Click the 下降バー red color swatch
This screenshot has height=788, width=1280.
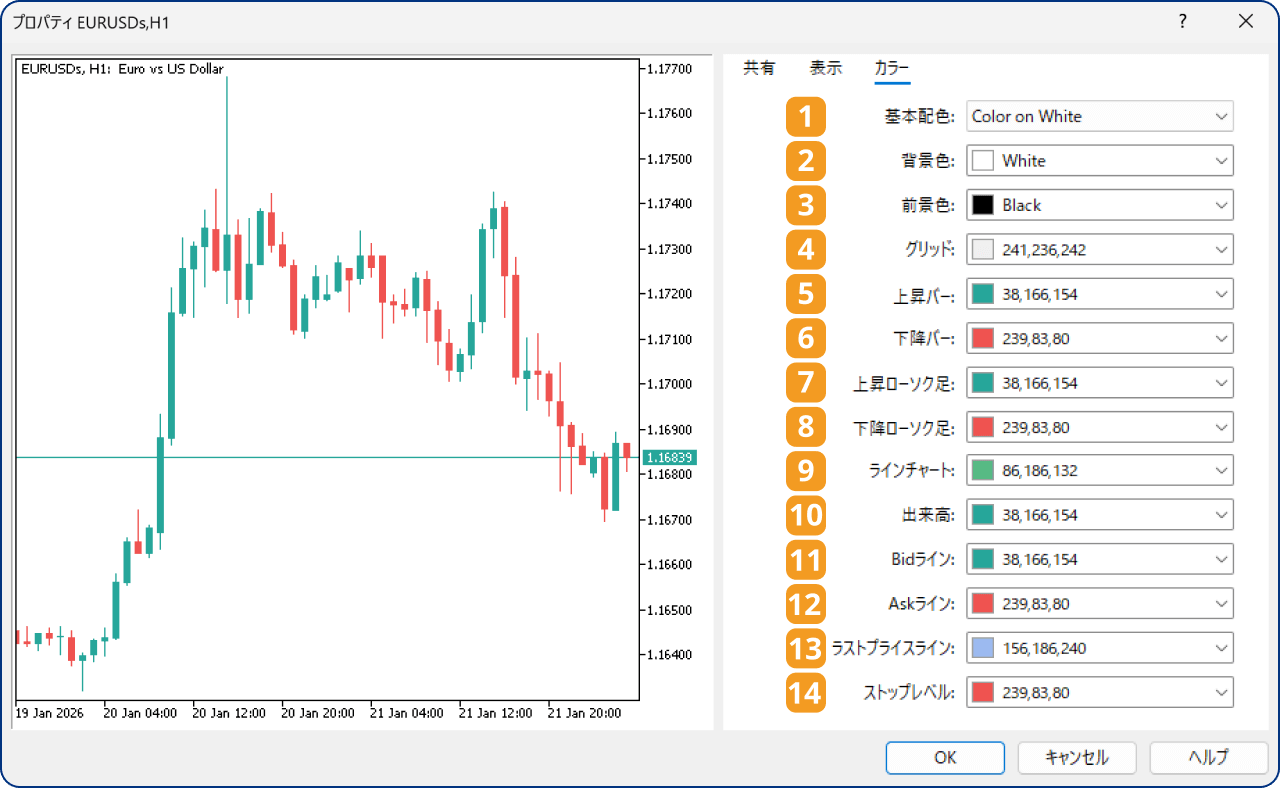tap(983, 339)
